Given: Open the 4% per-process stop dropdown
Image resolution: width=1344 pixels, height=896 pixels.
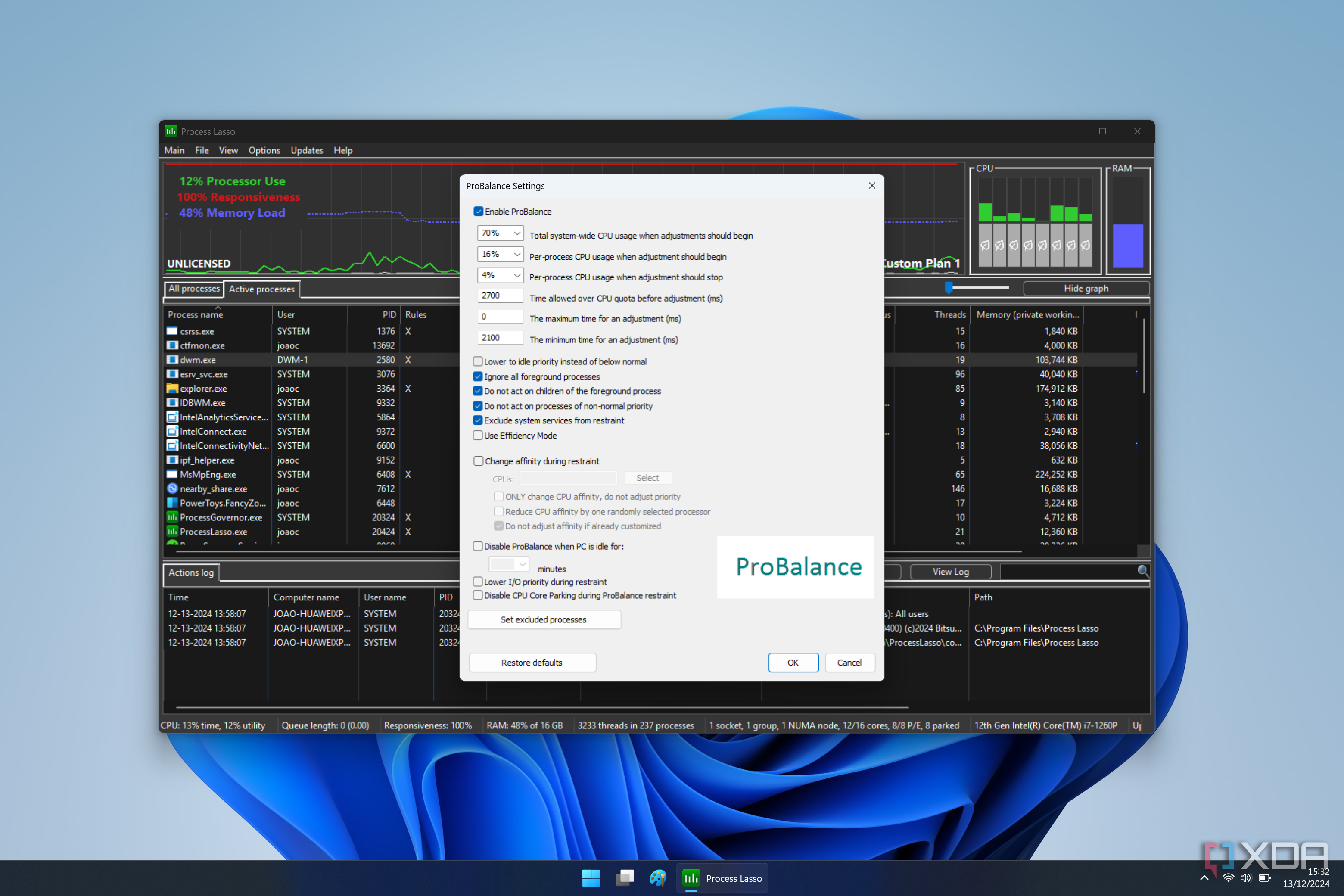Looking at the screenshot, I should point(500,275).
